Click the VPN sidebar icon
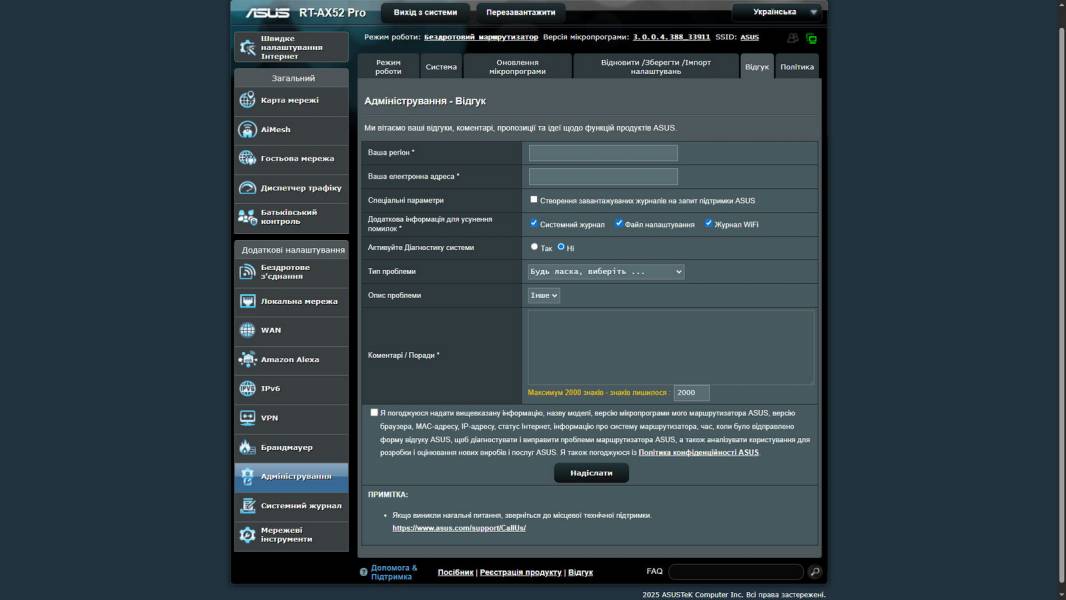Viewport: 1066px width, 600px height. pyautogui.click(x=247, y=417)
